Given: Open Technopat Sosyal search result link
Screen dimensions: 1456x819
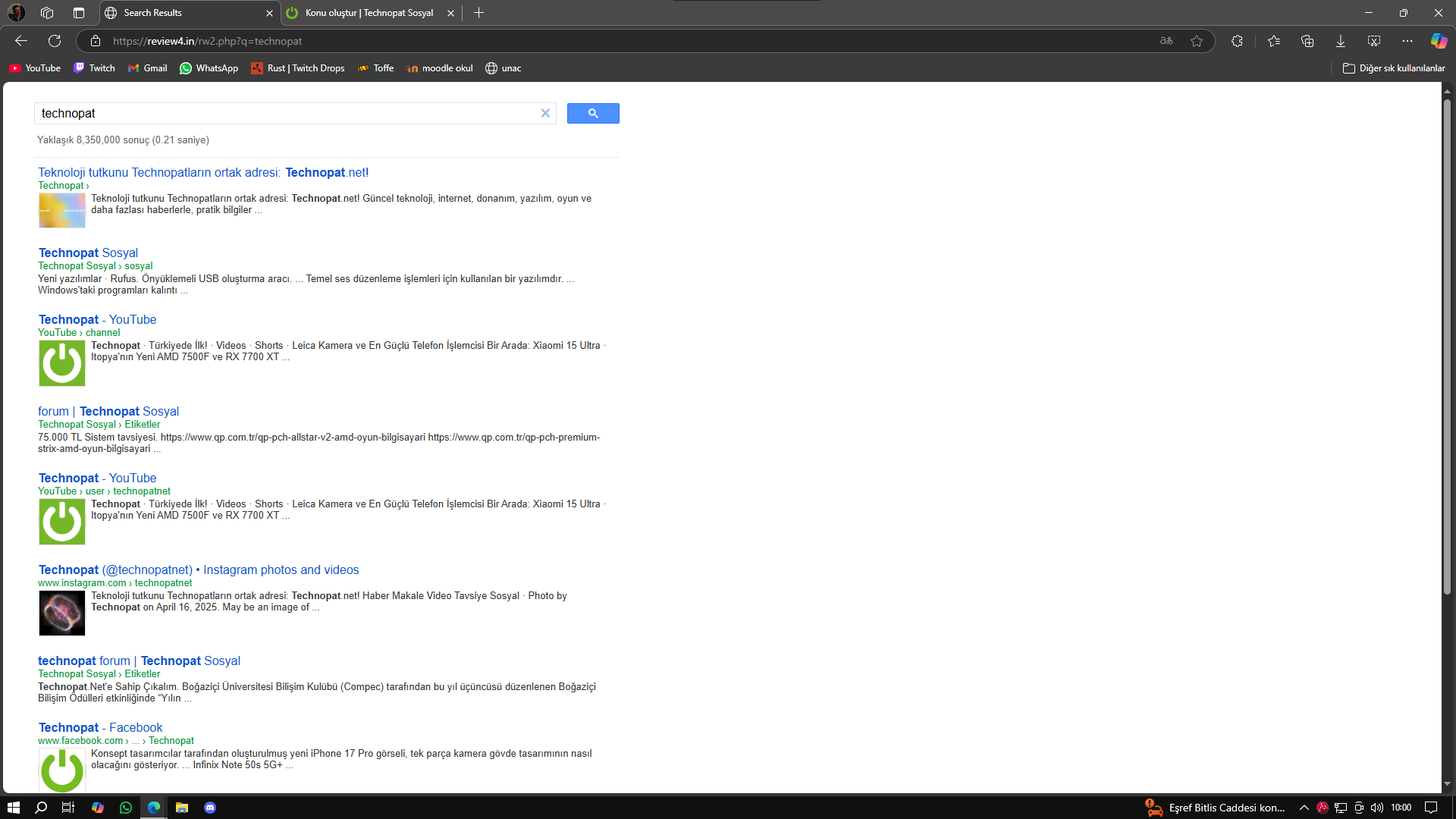Looking at the screenshot, I should pos(88,253).
